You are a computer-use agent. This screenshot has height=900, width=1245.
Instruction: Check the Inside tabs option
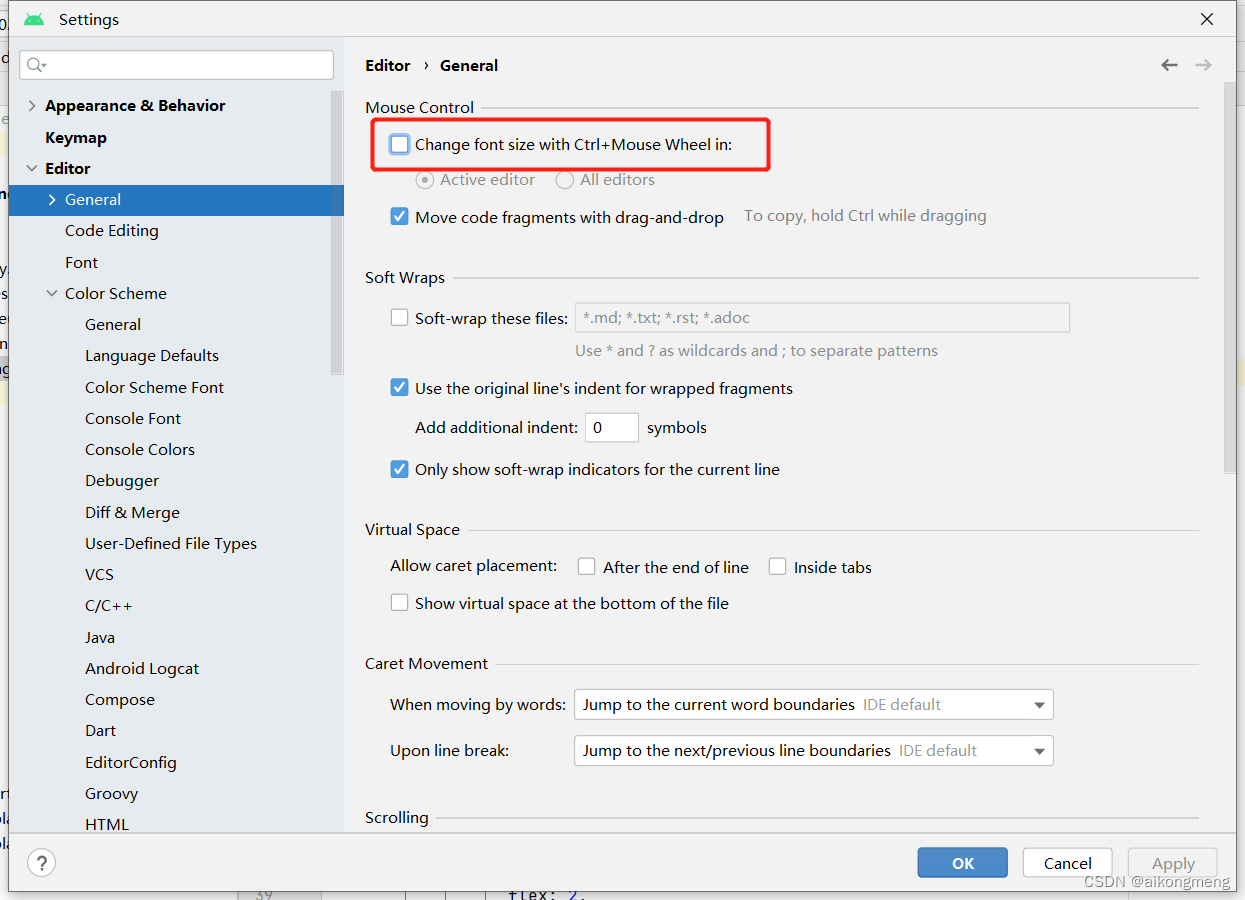[778, 567]
